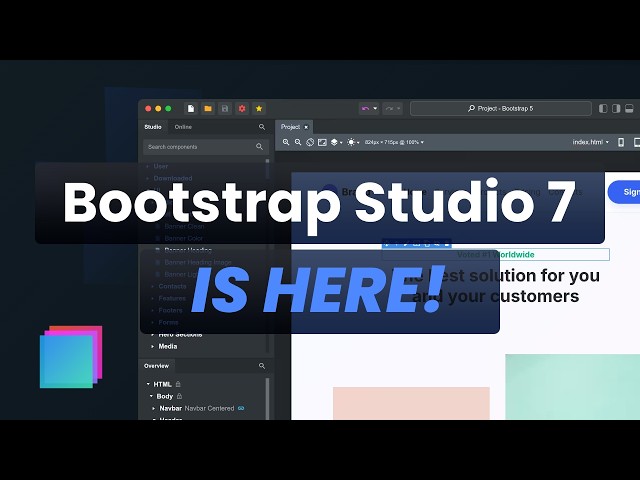Image resolution: width=640 pixels, height=480 pixels.
Task: Click magnifier inside Search components box
Action: click(x=259, y=147)
